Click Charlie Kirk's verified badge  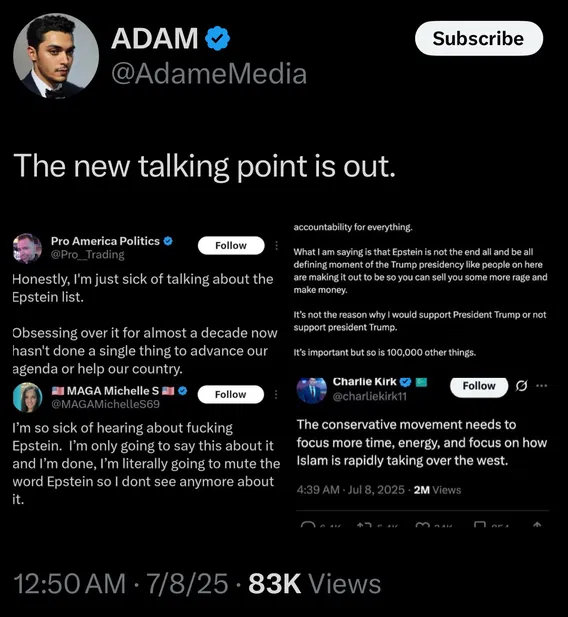pos(405,382)
